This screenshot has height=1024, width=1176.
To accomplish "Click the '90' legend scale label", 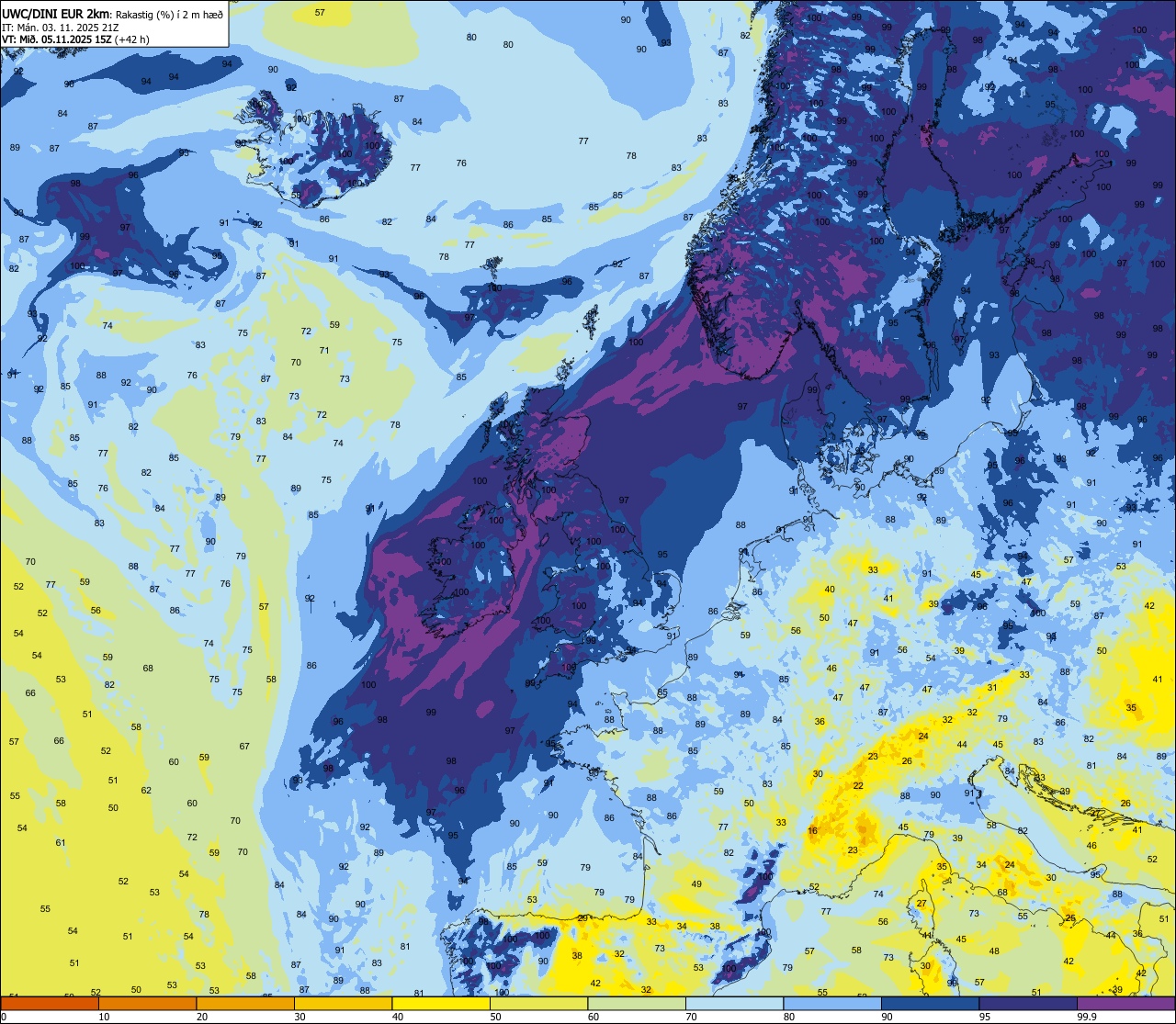I will click(887, 1017).
